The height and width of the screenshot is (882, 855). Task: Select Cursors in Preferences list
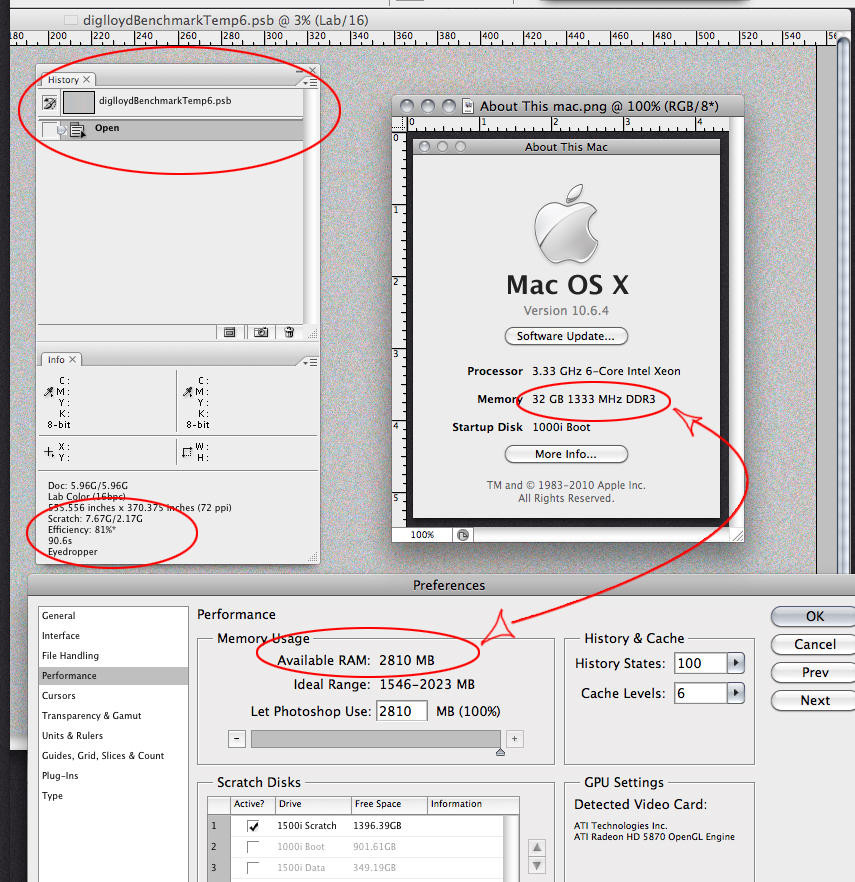pyautogui.click(x=113, y=696)
